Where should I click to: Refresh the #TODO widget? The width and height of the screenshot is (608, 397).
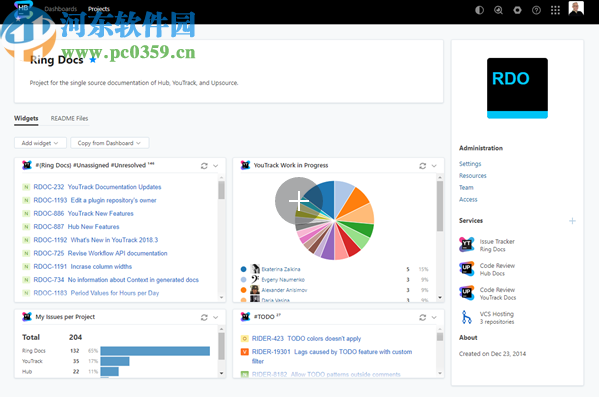coord(422,318)
